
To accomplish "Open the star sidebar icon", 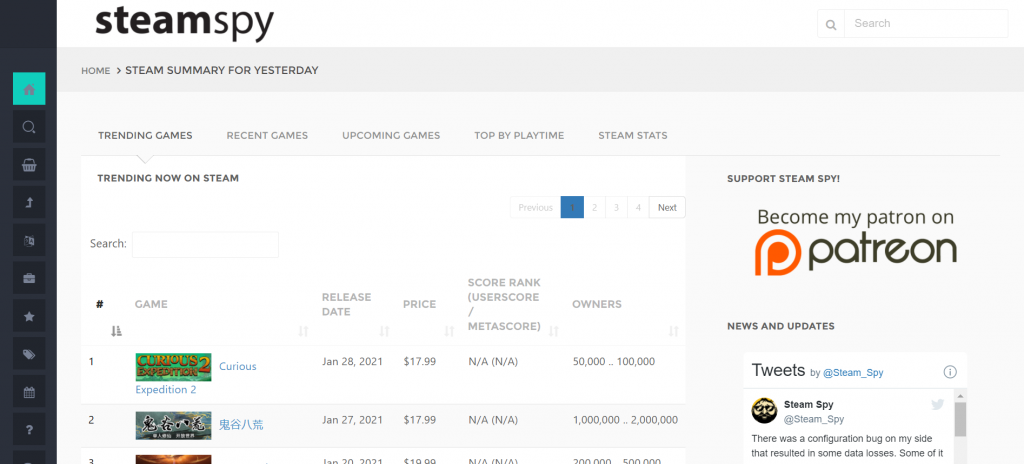I will [x=29, y=316].
